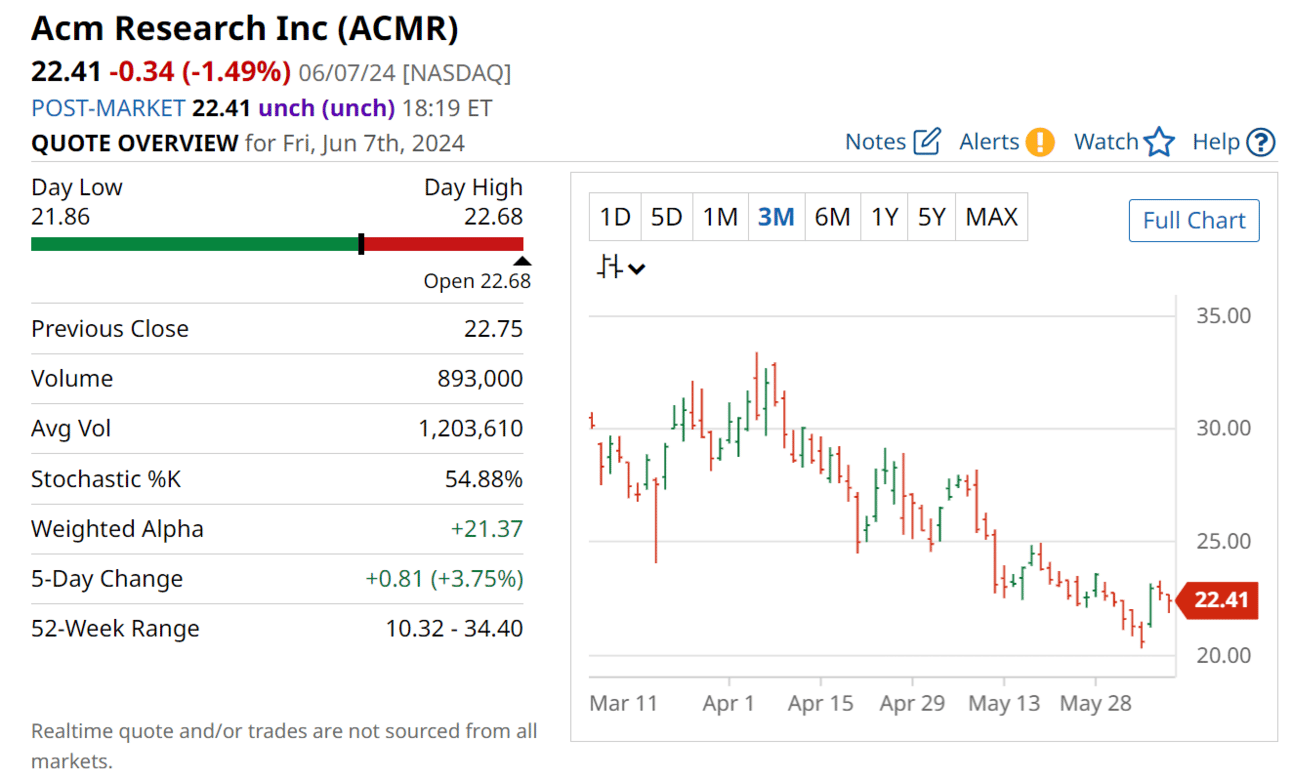This screenshot has height=780, width=1292.
Task: Click the Mar 11 date axis label
Action: tap(624, 704)
